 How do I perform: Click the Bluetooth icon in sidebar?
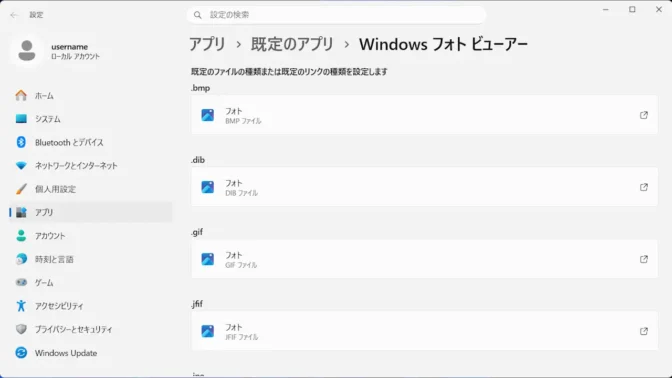[21, 142]
